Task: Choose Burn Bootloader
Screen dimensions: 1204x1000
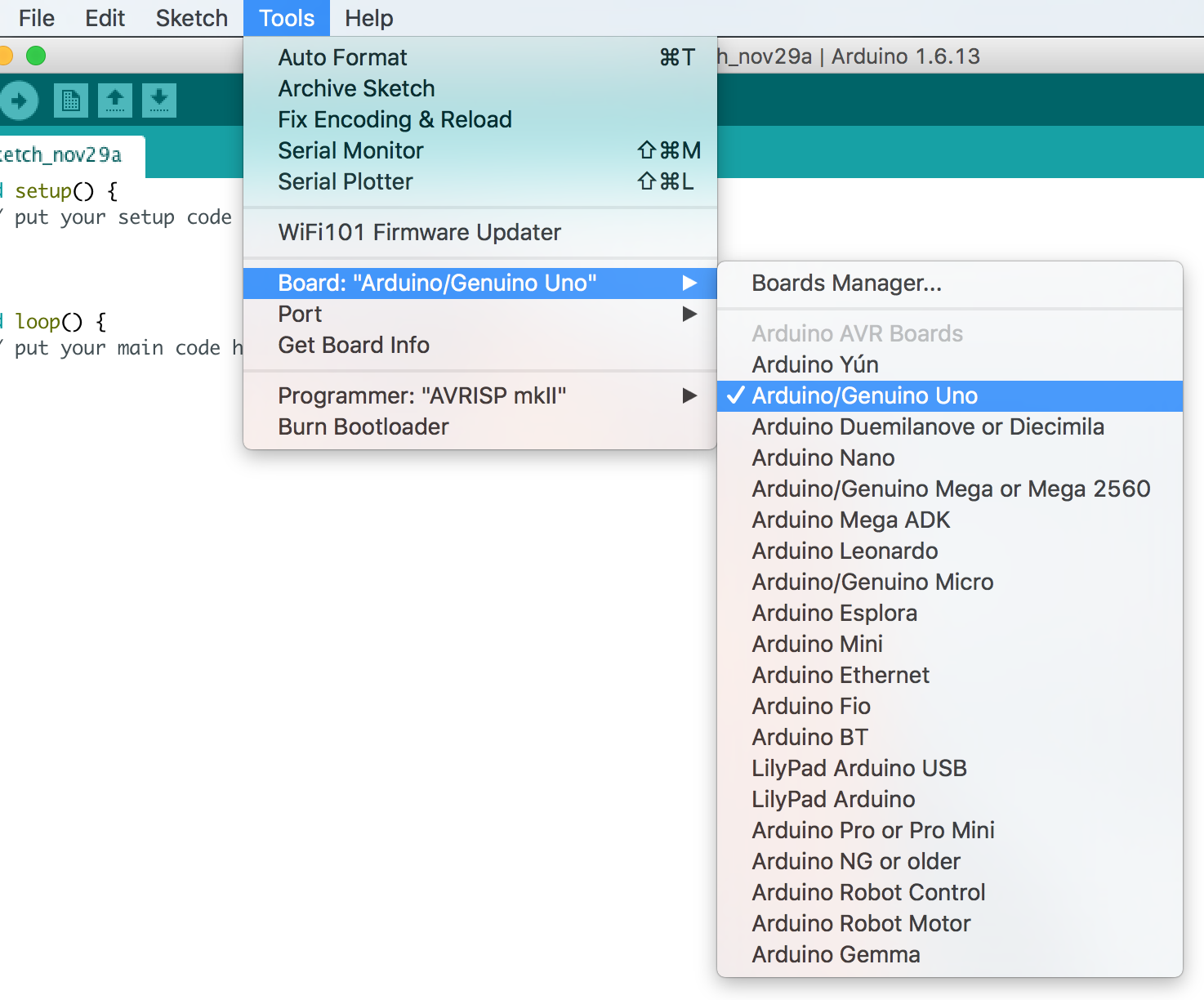Action: (x=480, y=426)
